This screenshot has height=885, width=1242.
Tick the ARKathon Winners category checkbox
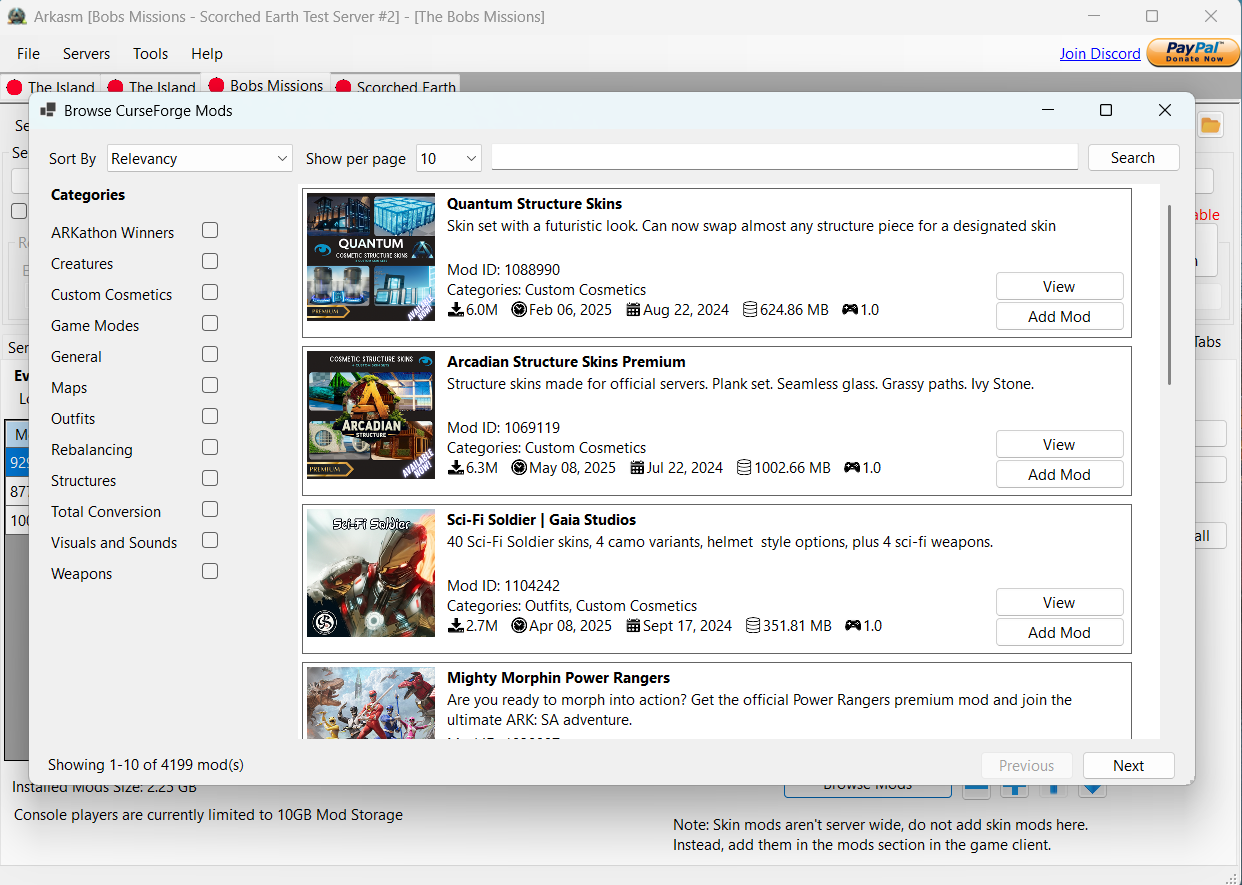tap(210, 231)
